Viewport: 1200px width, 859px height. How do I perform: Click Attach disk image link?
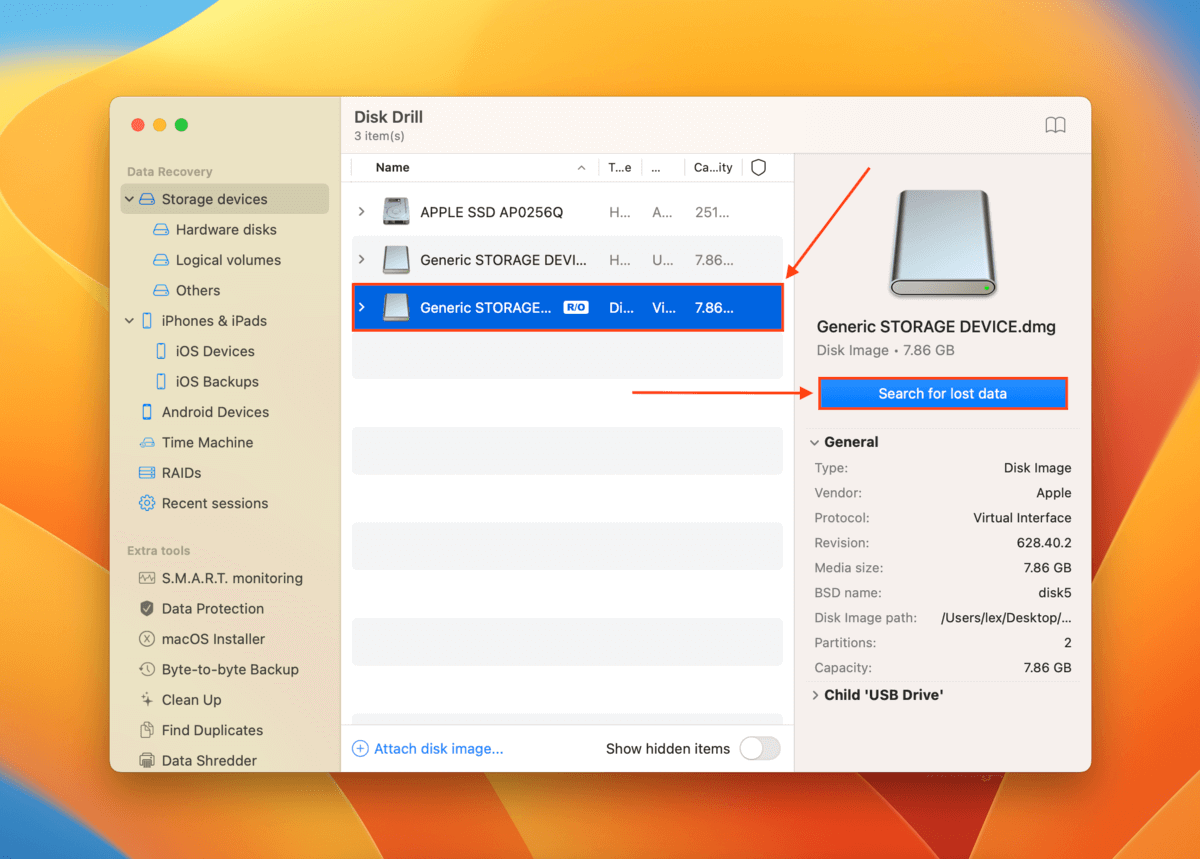[x=438, y=748]
